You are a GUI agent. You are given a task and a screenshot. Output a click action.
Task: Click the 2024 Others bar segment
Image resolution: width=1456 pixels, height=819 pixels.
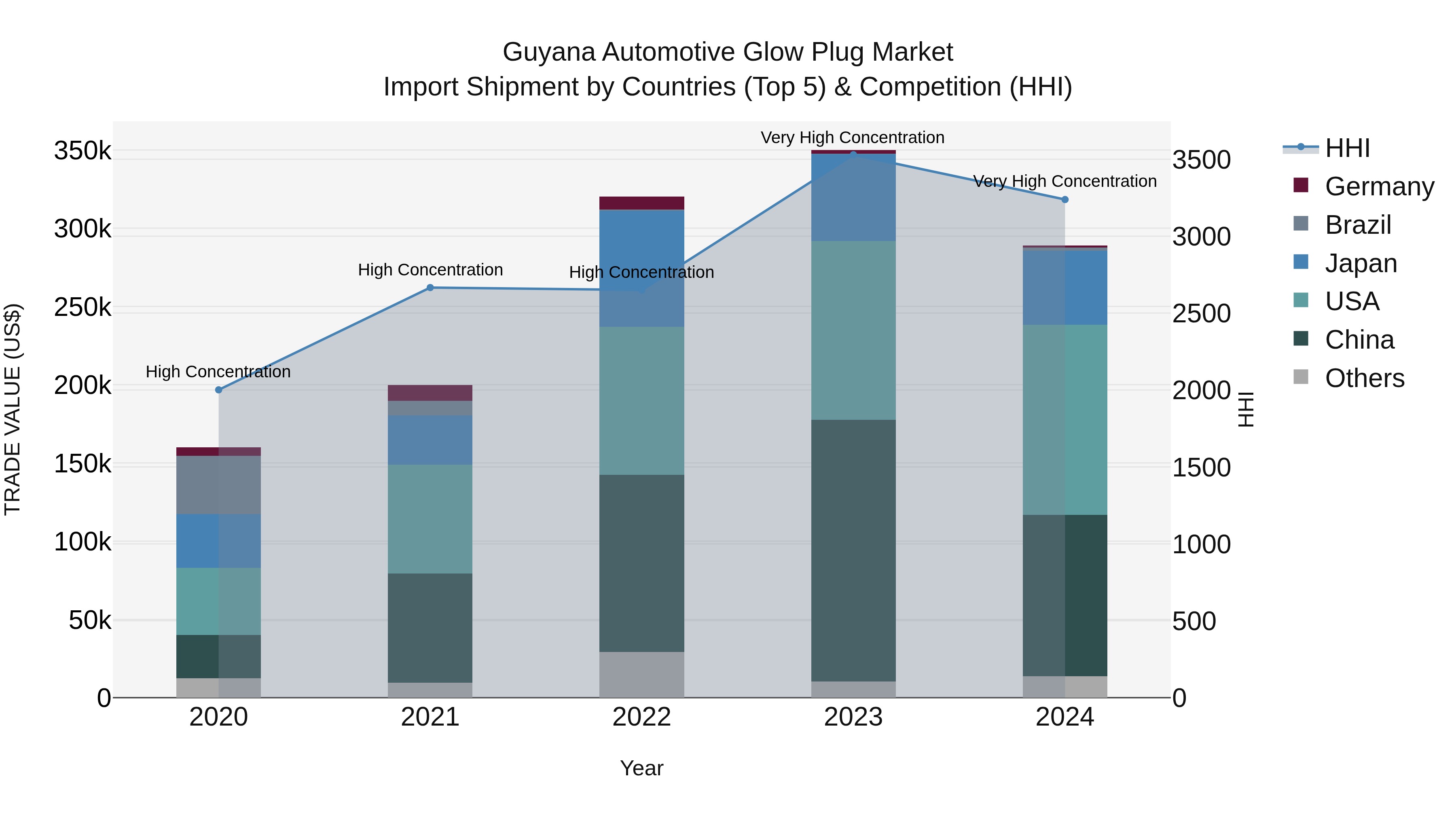click(1065, 687)
